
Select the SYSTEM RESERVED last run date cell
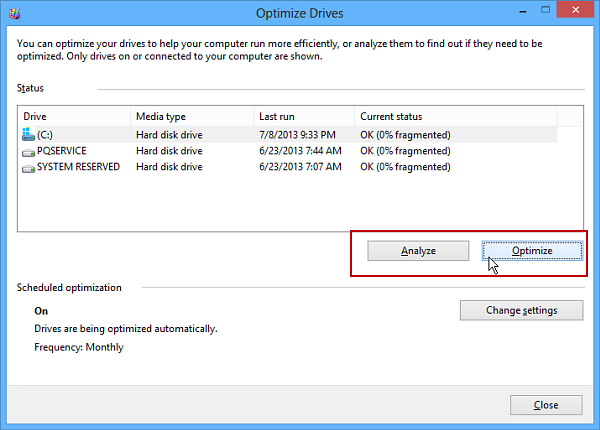(x=300, y=167)
